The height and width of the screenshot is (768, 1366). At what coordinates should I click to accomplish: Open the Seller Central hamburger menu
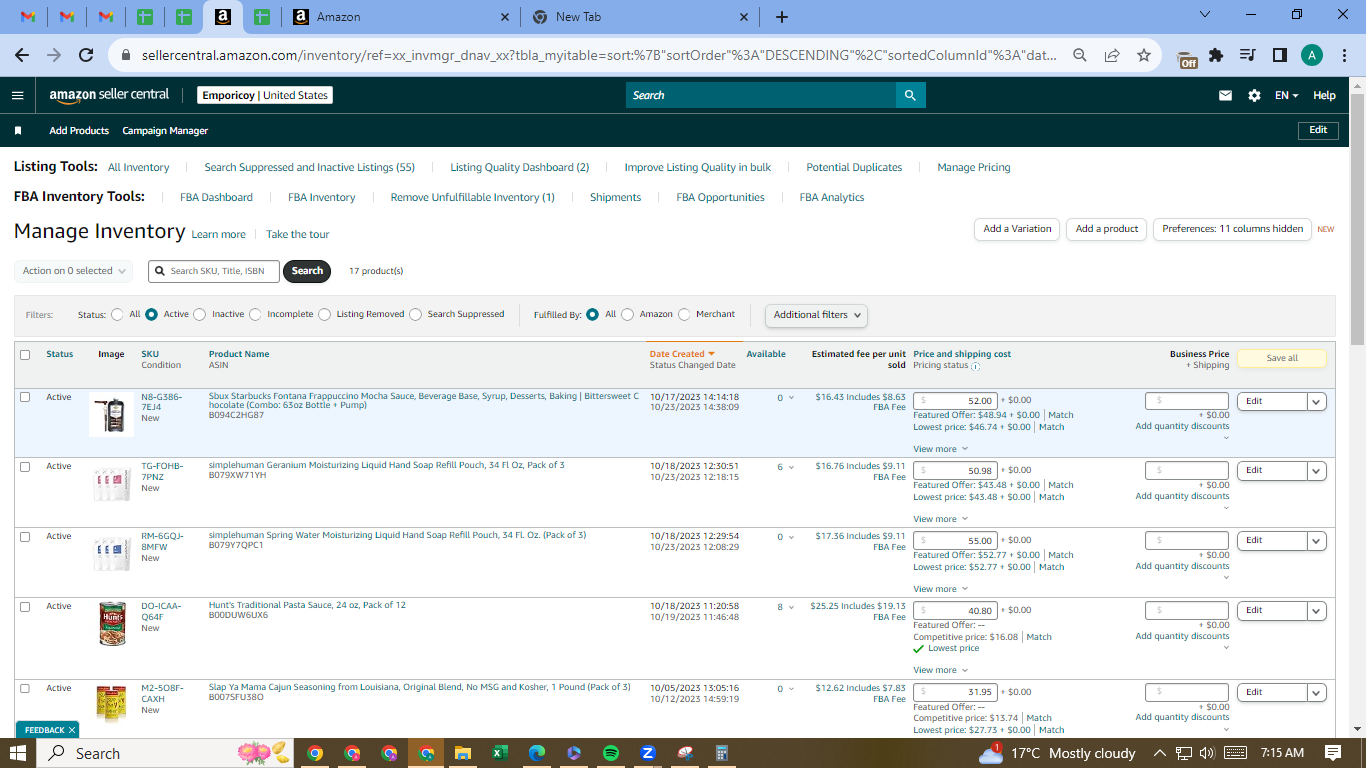coord(17,95)
